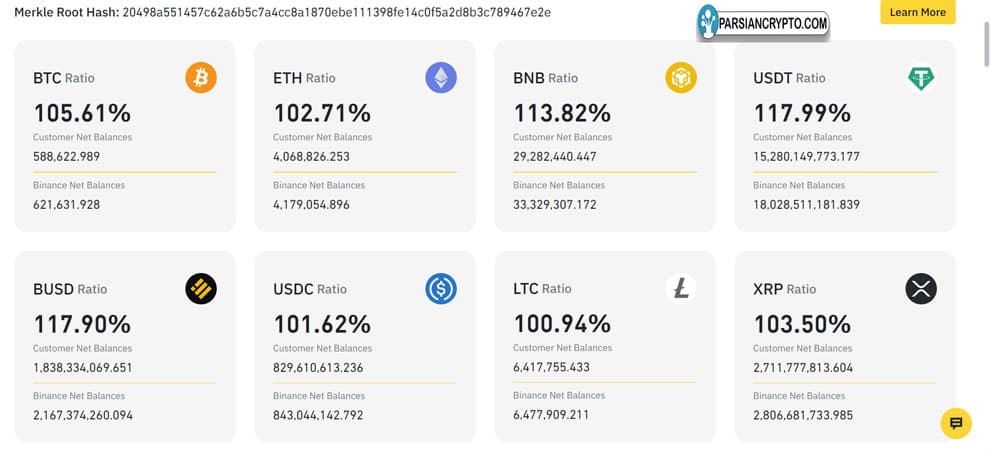Image resolution: width=990 pixels, height=451 pixels.
Task: Select the ETH 102.71% ratio value
Action: tap(322, 113)
